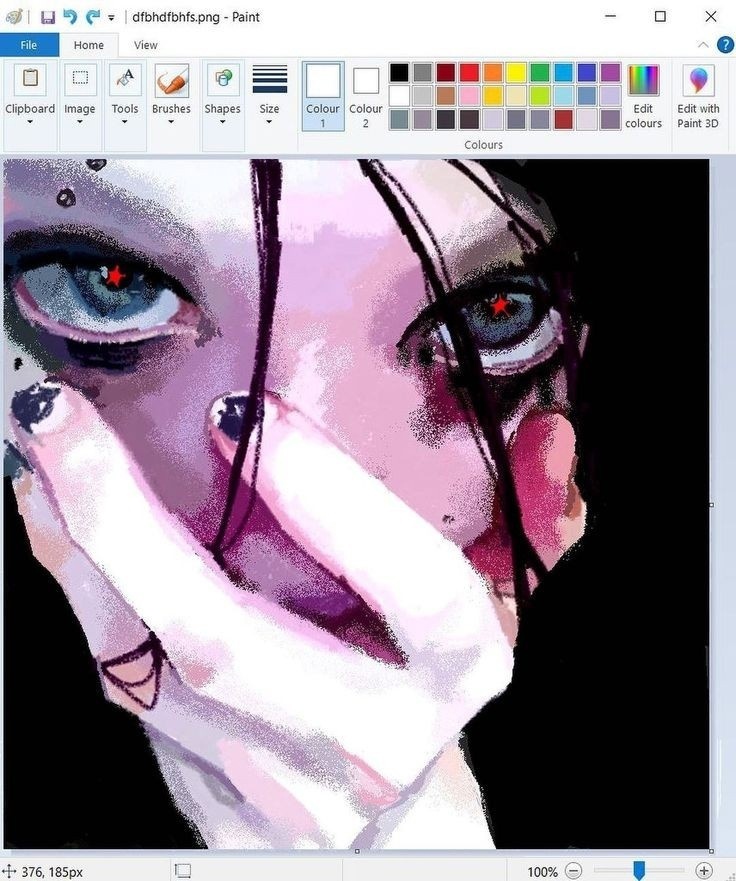Screen dimensions: 736x881
Task: Open the Size line thickness button
Action: (x=269, y=96)
